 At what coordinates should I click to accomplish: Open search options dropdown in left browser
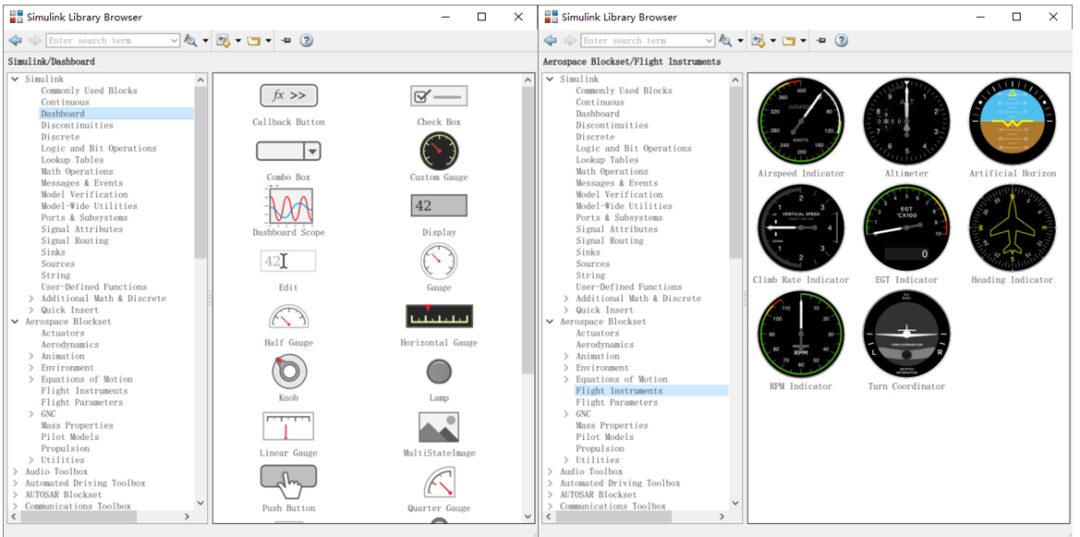pos(205,41)
